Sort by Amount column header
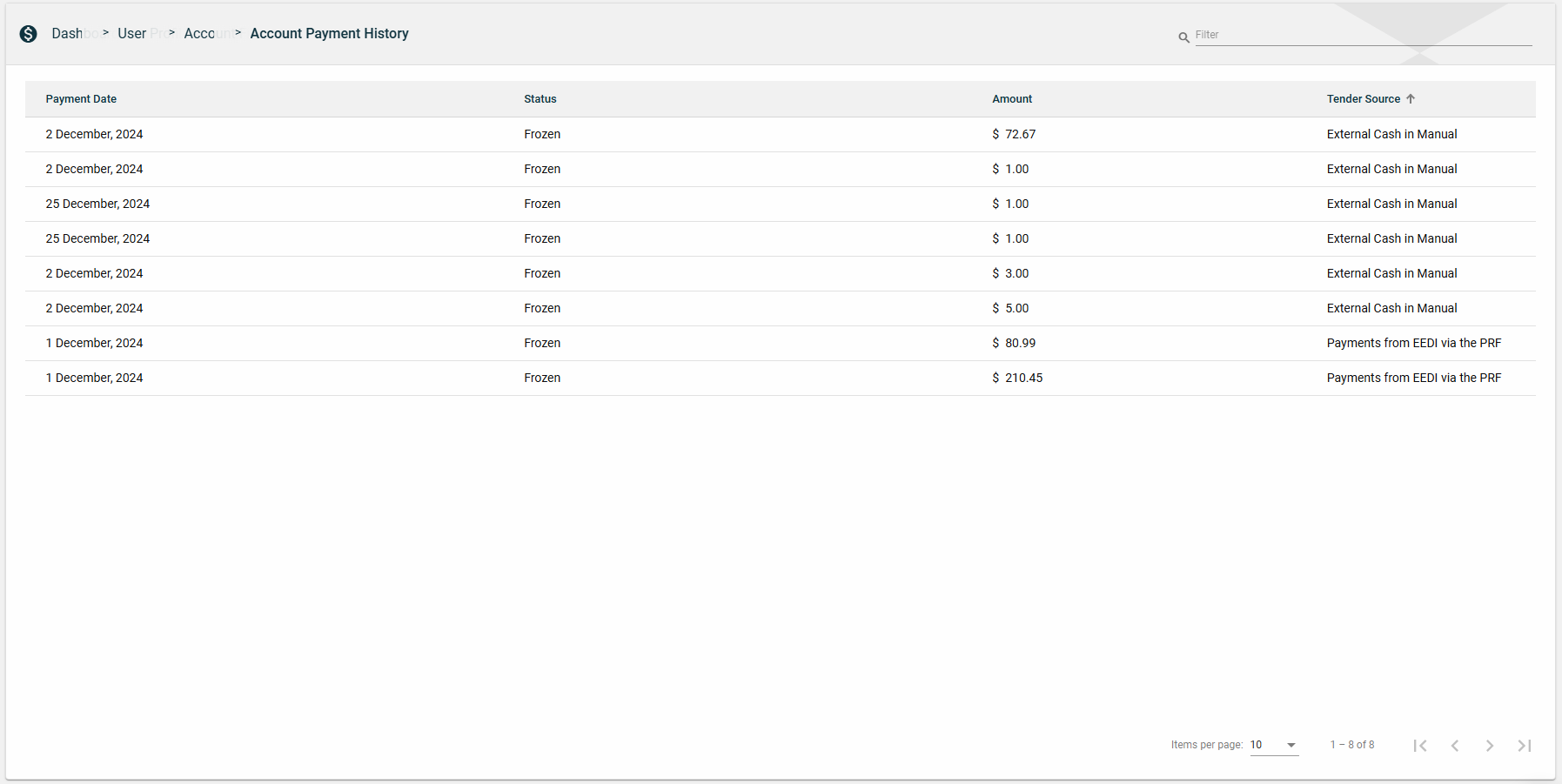Viewport: 1562px width, 784px height. pyautogui.click(x=1012, y=99)
